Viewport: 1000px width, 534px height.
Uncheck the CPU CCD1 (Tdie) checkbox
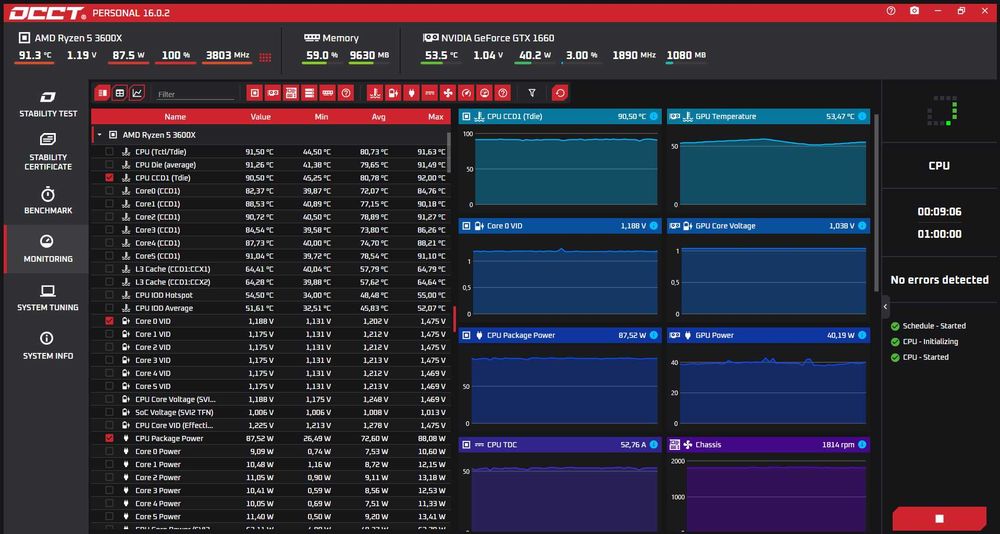tap(109, 178)
